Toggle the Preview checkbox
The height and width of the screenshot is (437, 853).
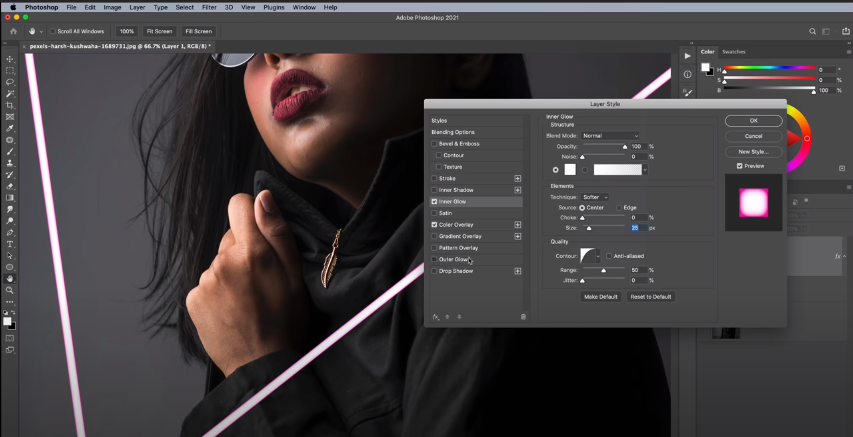739,166
